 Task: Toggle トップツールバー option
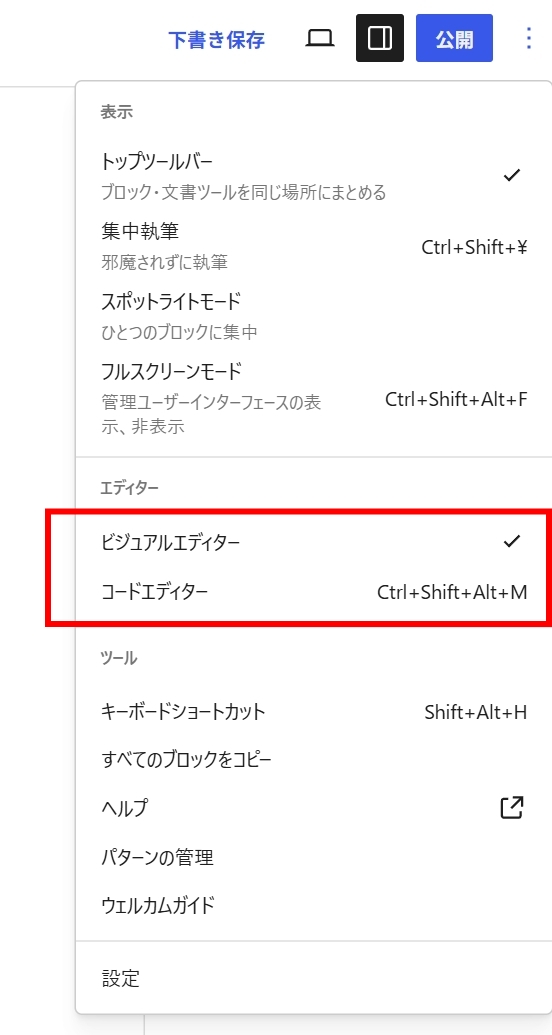(x=314, y=176)
